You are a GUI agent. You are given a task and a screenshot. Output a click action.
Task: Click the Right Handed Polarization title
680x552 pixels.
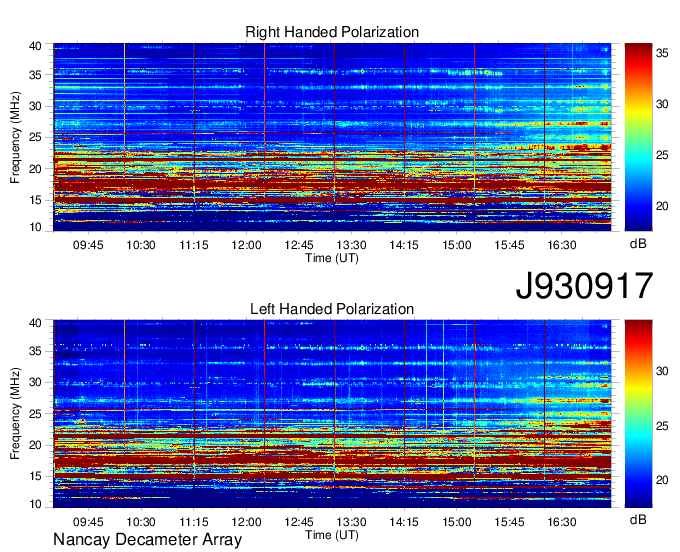(x=332, y=32)
